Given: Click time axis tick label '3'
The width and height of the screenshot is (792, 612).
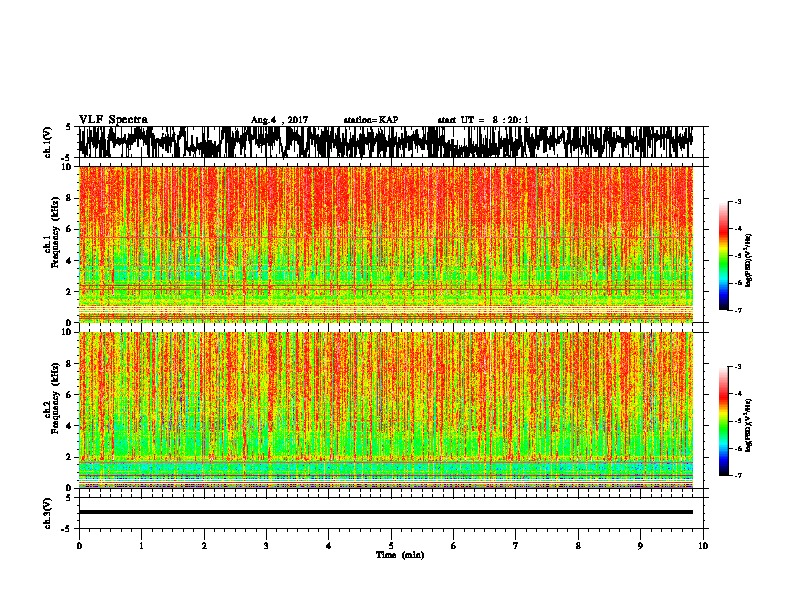Looking at the screenshot, I should click(x=266, y=546).
